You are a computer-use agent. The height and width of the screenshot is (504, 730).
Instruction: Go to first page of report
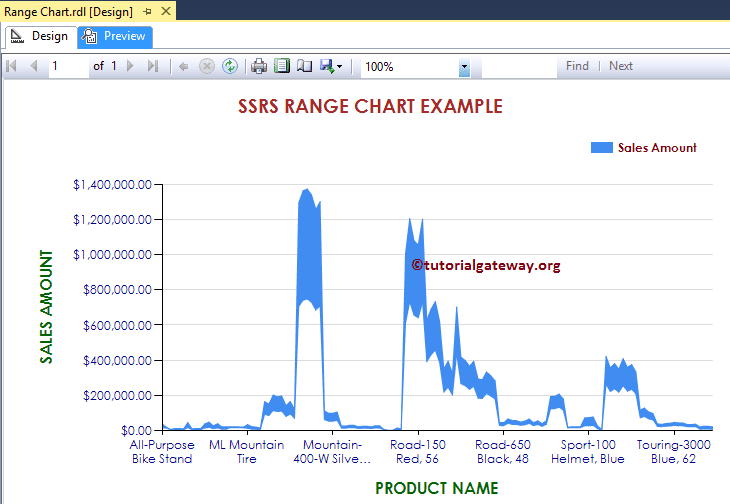point(12,66)
